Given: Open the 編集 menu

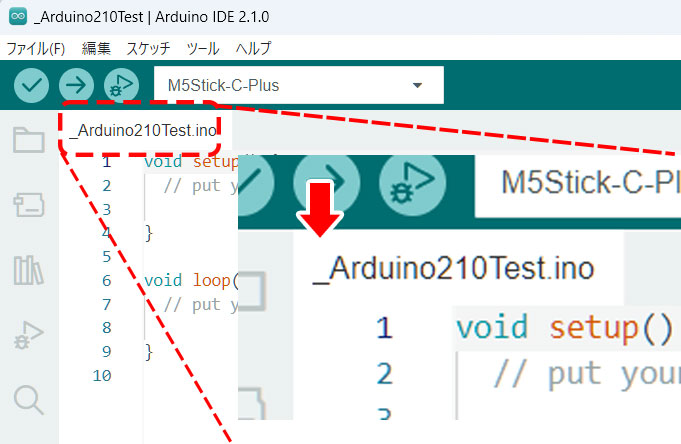Looking at the screenshot, I should 96,48.
